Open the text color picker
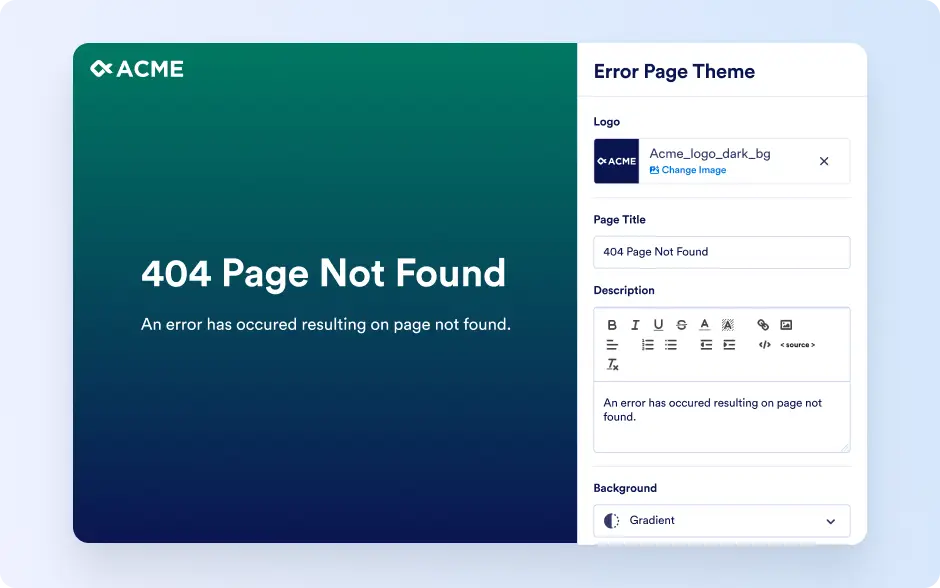Image resolution: width=940 pixels, height=588 pixels. click(704, 324)
